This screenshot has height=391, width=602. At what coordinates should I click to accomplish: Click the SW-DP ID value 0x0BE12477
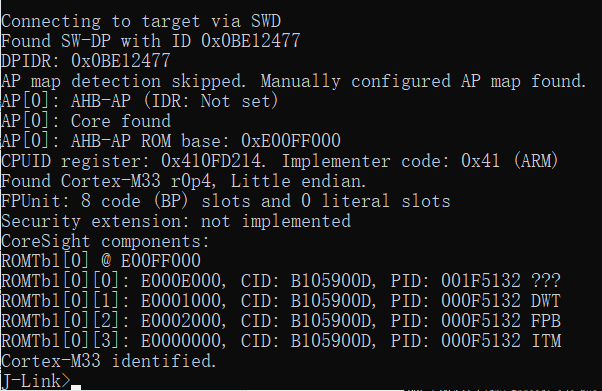251,41
